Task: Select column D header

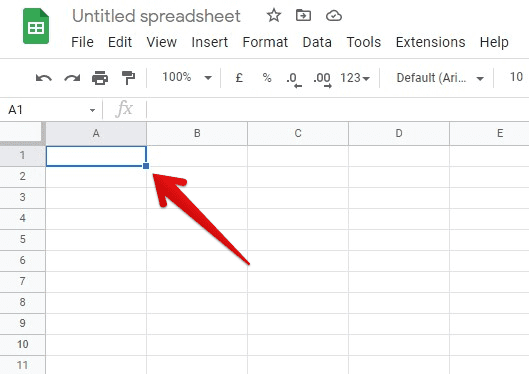Action: (399, 134)
